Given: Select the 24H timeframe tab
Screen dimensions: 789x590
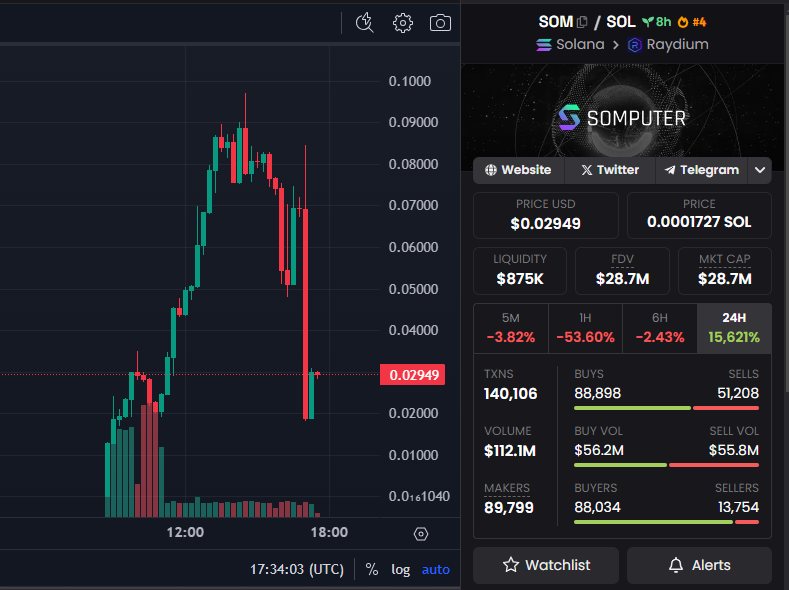Looking at the screenshot, I should 734,328.
